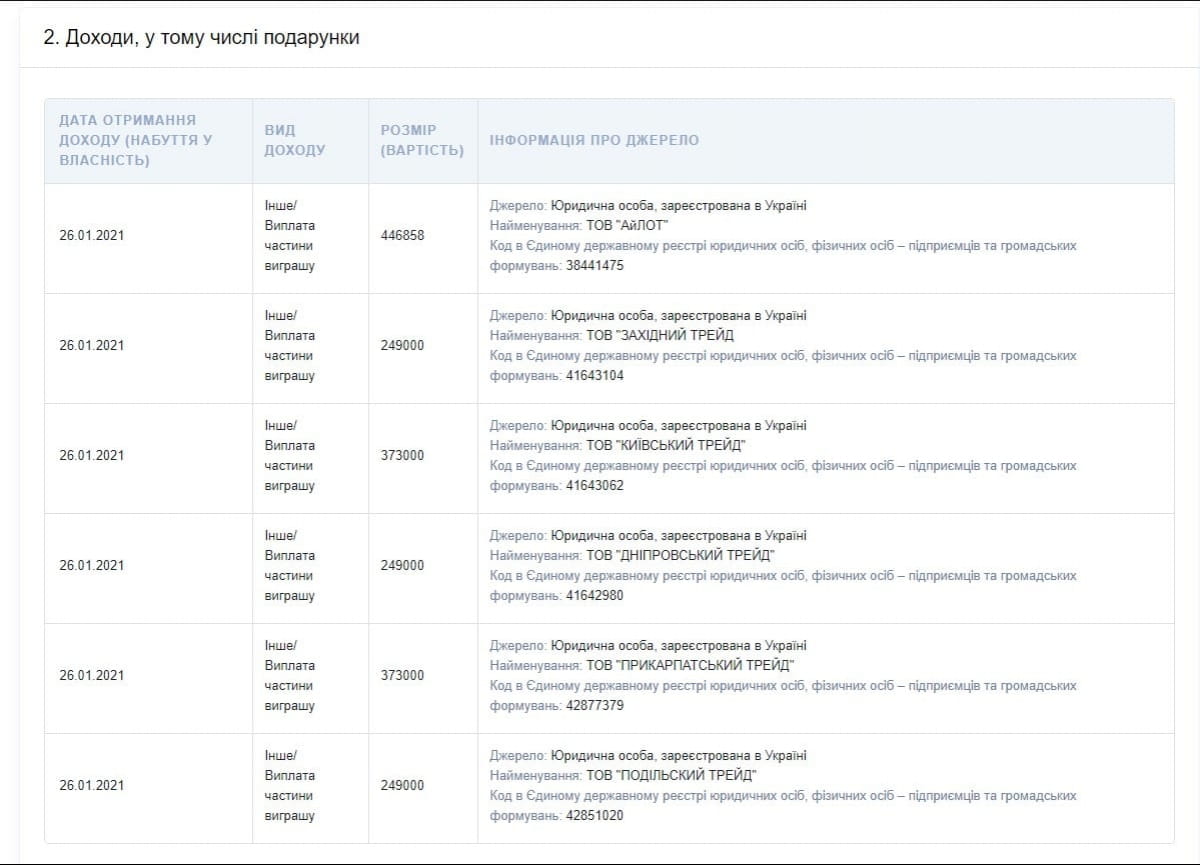1200x865 pixels.
Task: Click the date in the ПОДІЛЬСКИЙ ТРЕЙД row
Action: 92,785
